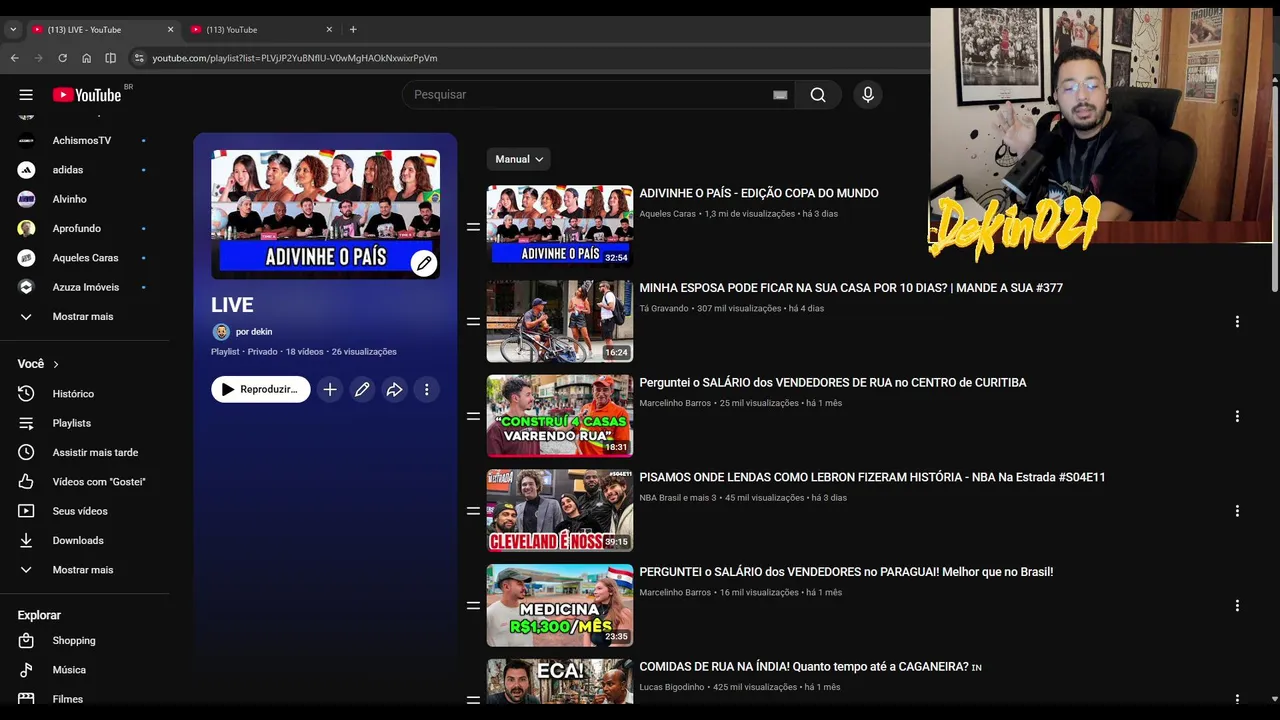1280x720 pixels.
Task: Open Aqueles Caras channel subscription
Action: (85, 258)
